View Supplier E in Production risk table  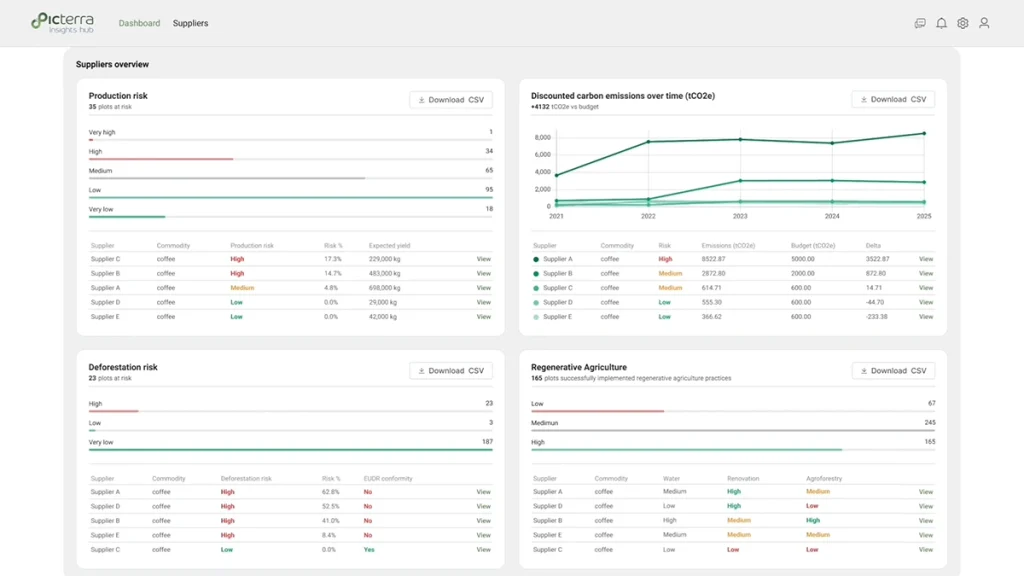pyautogui.click(x=483, y=317)
